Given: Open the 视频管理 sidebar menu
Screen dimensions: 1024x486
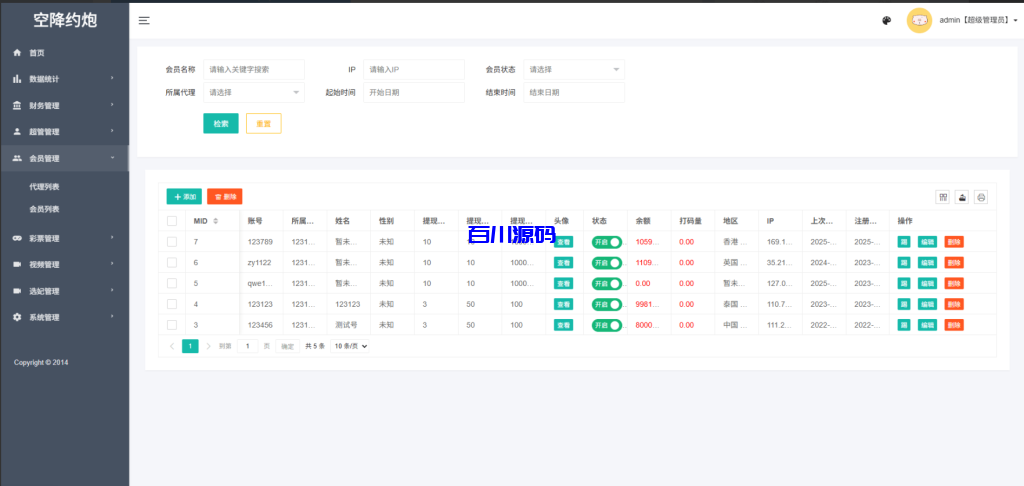Looking at the screenshot, I should 64,265.
